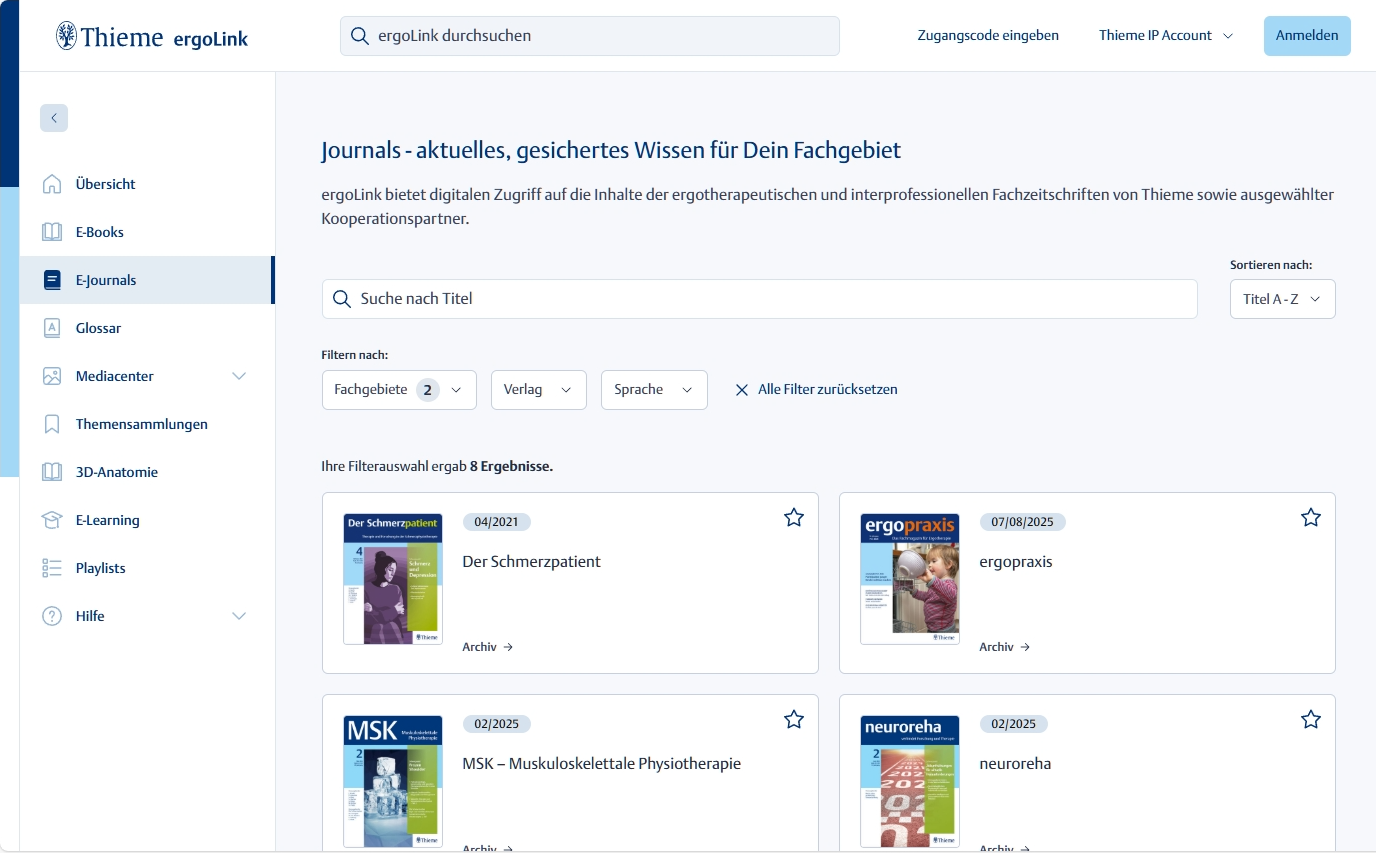Reset filters with Alle Filter zurücksetzen

(x=816, y=390)
